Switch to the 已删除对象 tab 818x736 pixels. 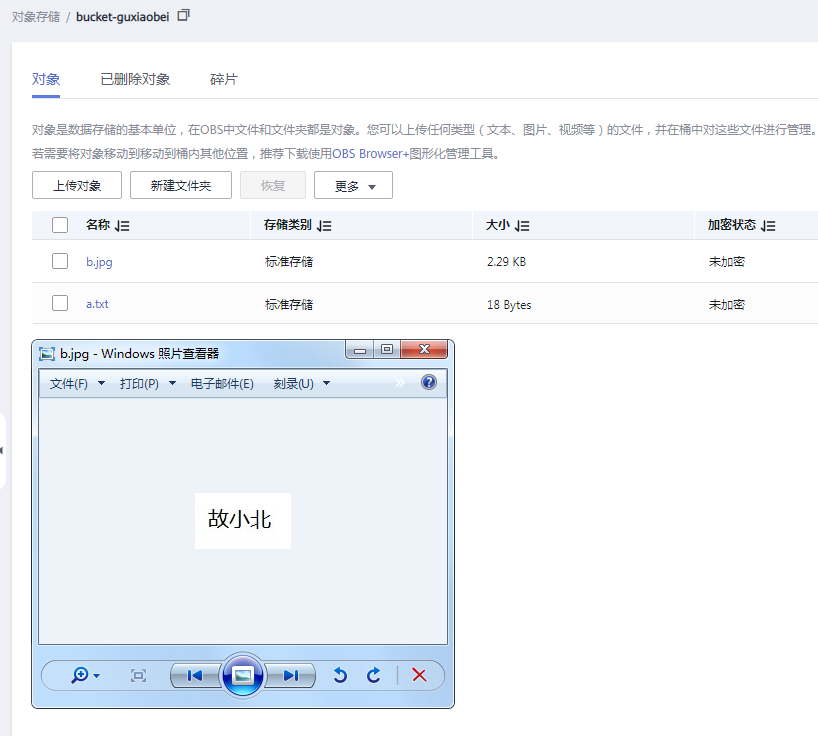(x=135, y=78)
